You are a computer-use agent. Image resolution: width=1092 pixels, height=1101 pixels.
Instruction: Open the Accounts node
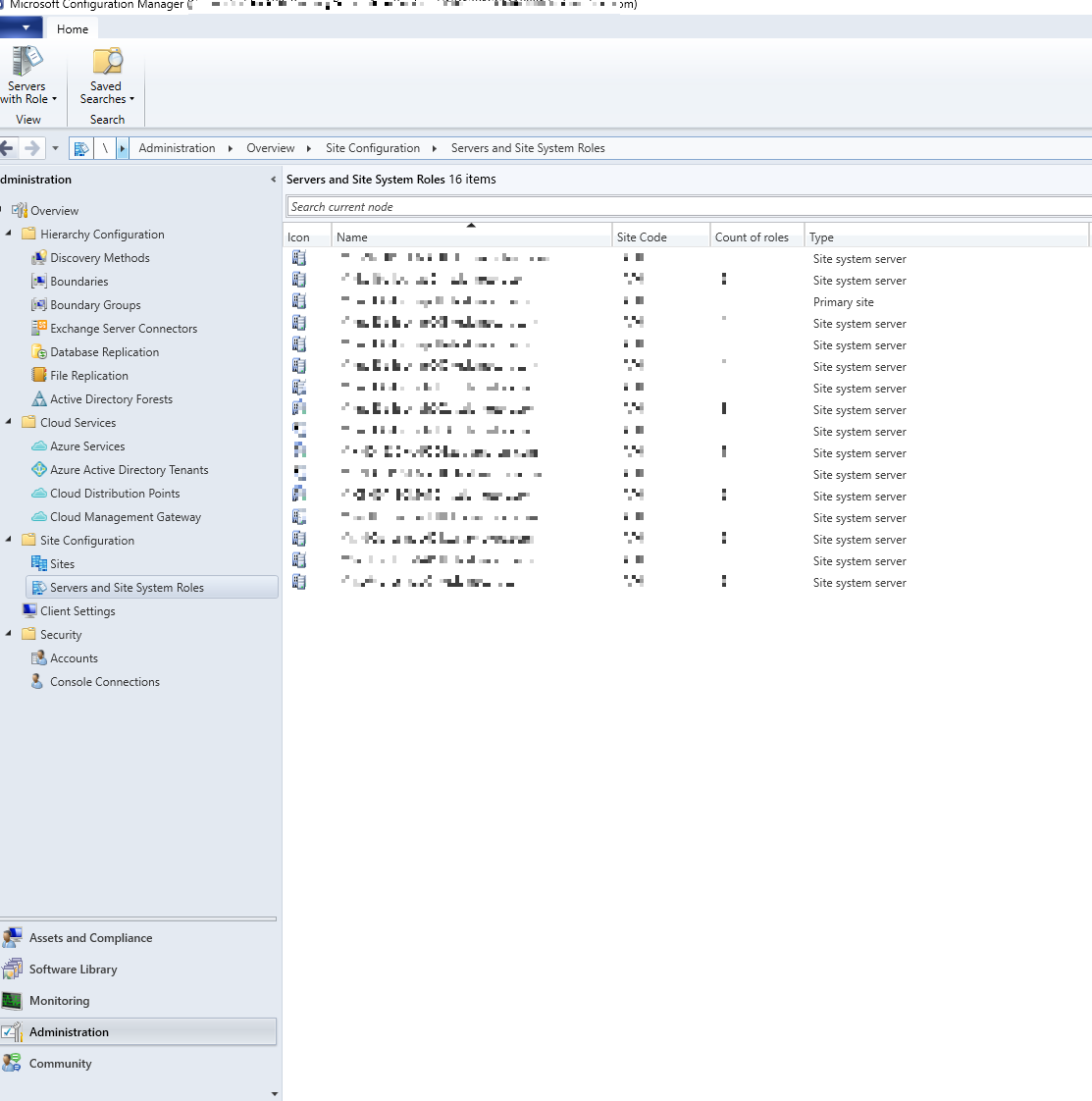pyautogui.click(x=74, y=657)
